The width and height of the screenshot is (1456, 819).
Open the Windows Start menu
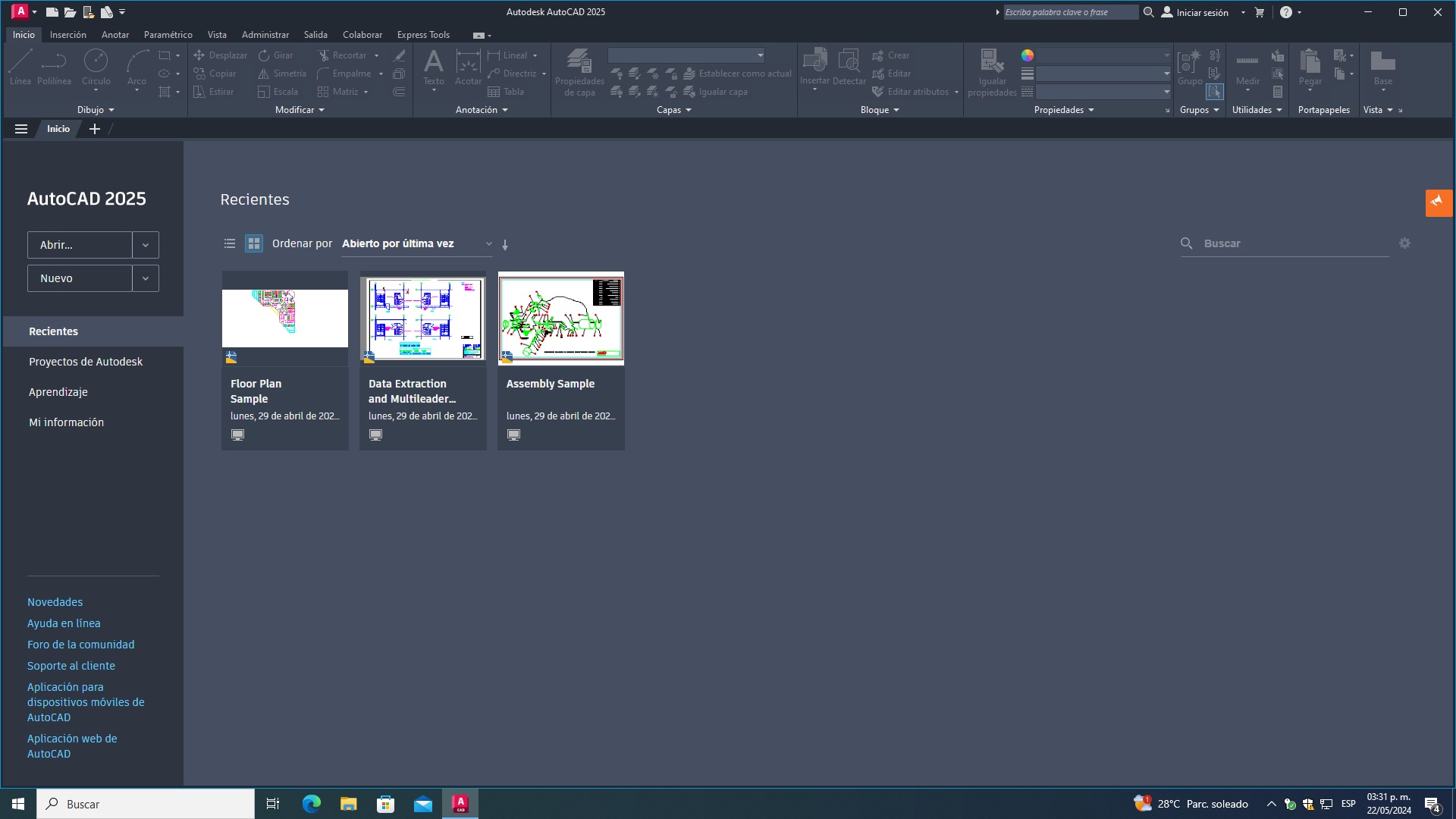point(18,804)
